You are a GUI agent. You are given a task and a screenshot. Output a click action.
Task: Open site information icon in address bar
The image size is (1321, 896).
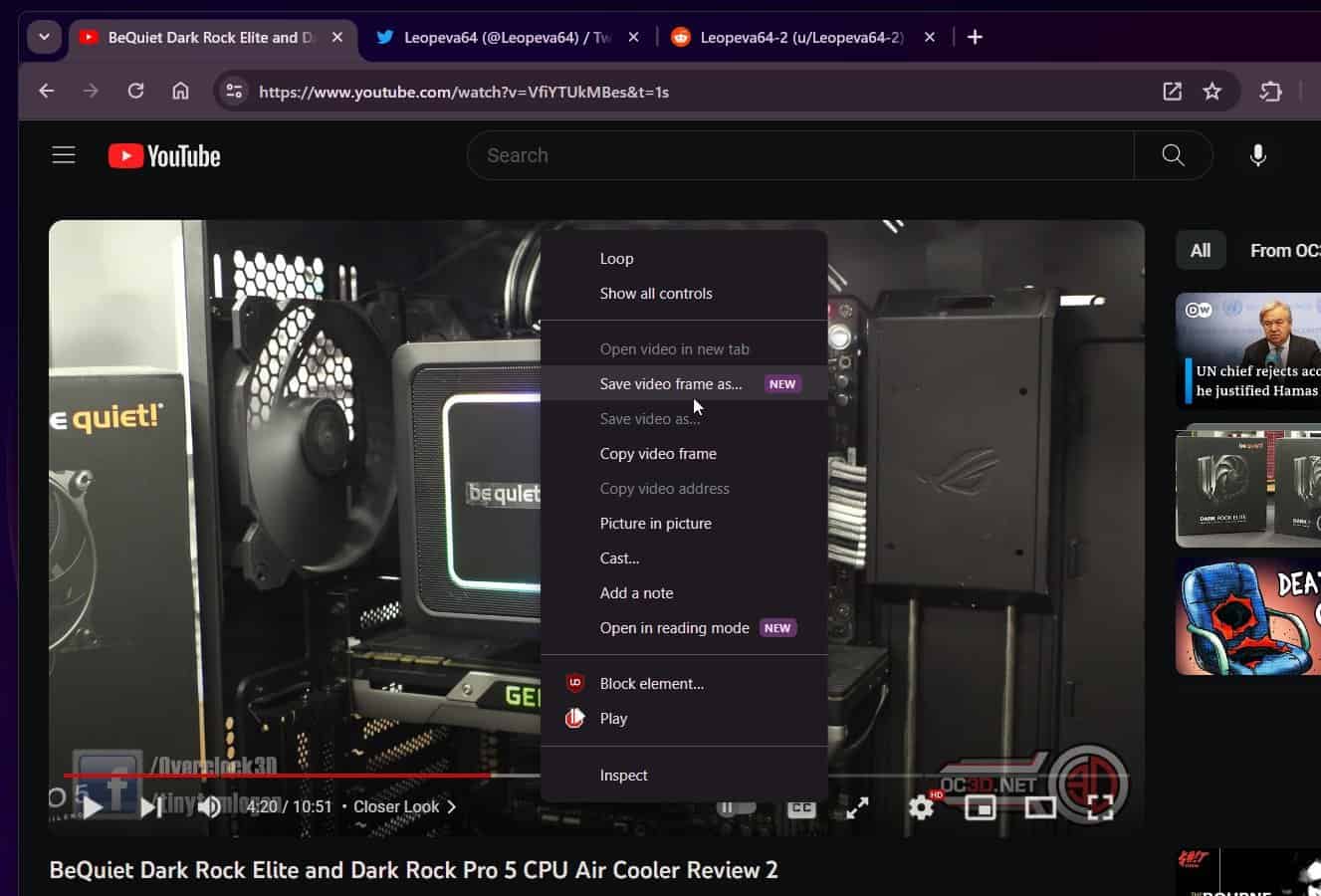pos(234,92)
